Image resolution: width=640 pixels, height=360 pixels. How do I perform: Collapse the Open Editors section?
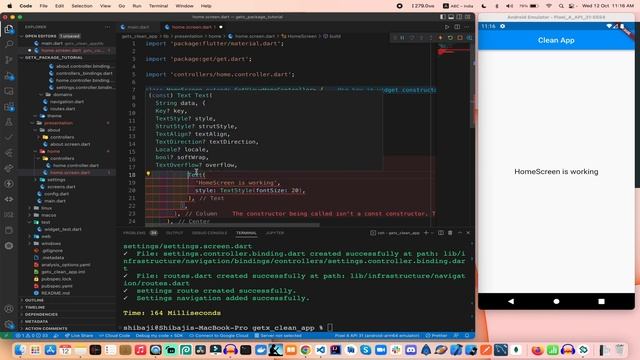(x=40, y=36)
